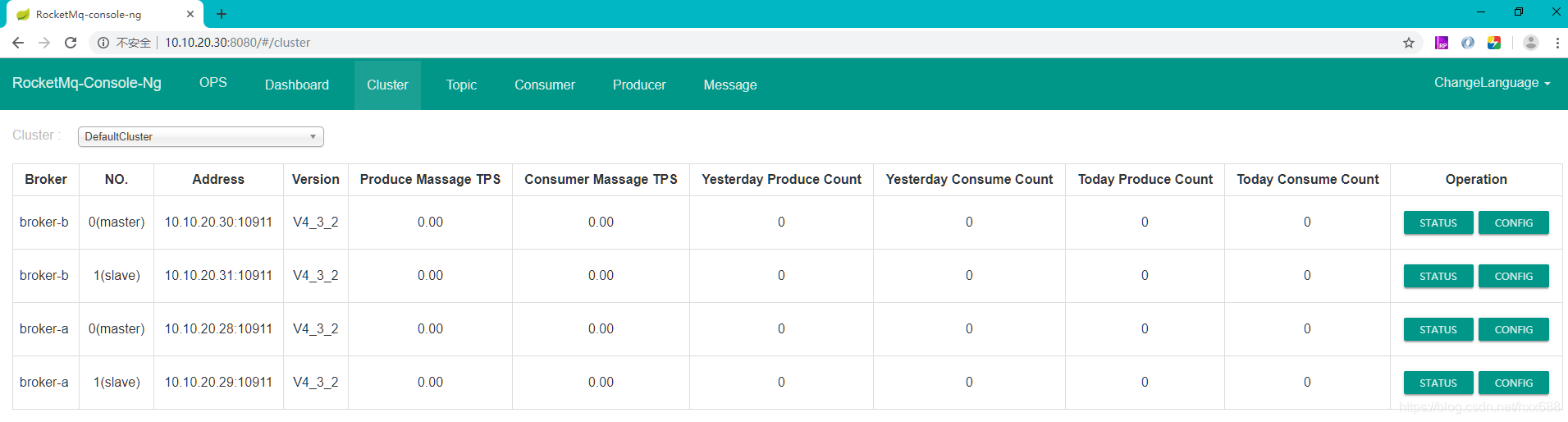The image size is (1568, 422).
Task: Reload the page with the refresh icon
Action: [71, 43]
